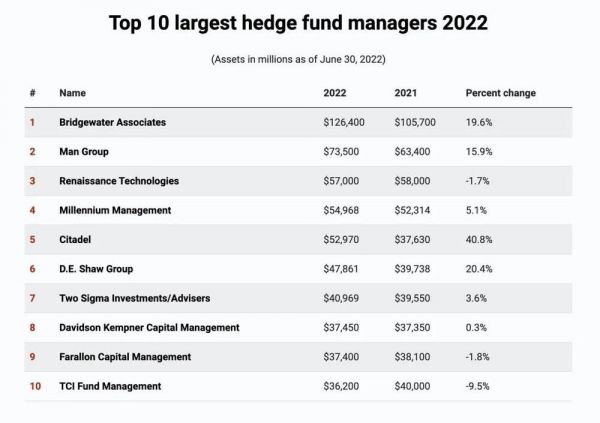Image resolution: width=600 pixels, height=423 pixels.
Task: Open Millennium Management row name
Action: (115, 210)
